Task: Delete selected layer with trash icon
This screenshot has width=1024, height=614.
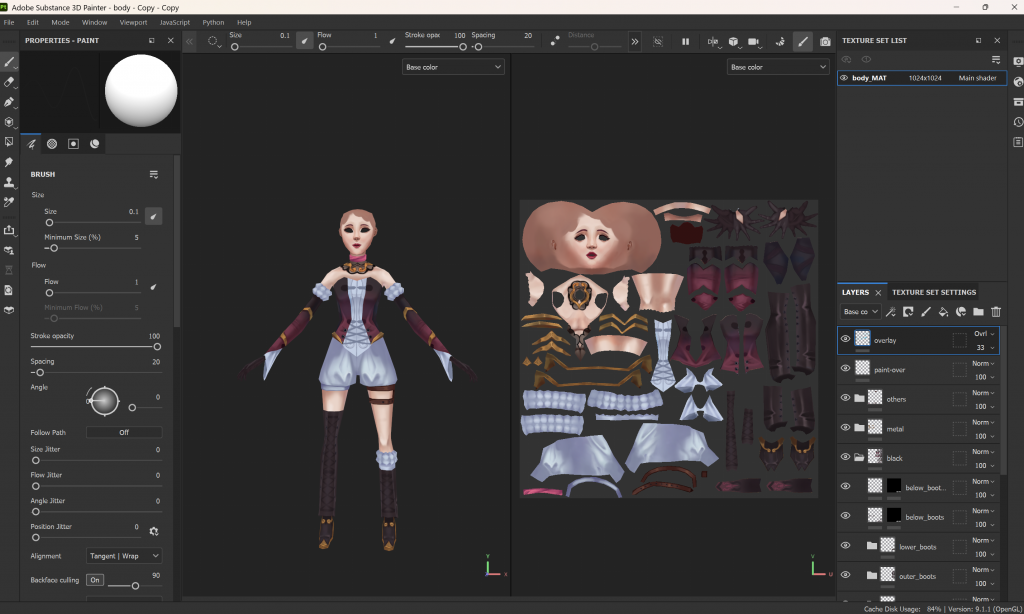Action: click(x=995, y=312)
